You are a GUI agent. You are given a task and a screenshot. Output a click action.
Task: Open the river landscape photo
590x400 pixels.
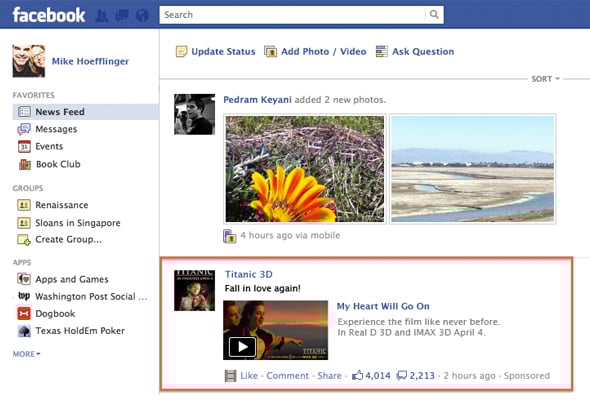coord(472,169)
